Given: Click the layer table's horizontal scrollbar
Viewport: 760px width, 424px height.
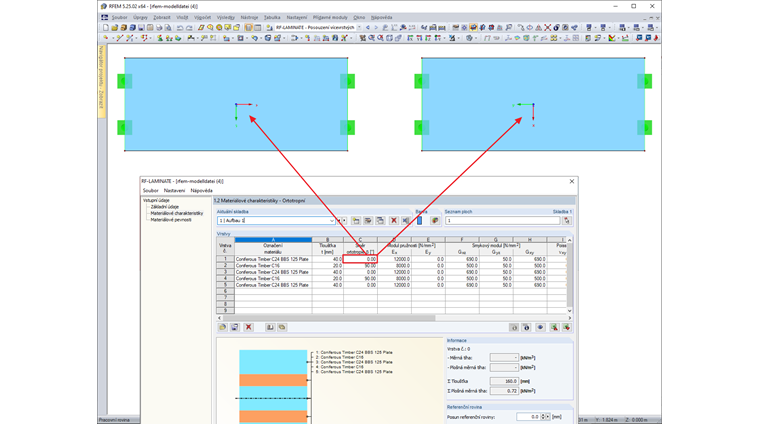Looking at the screenshot, I should click(327, 318).
